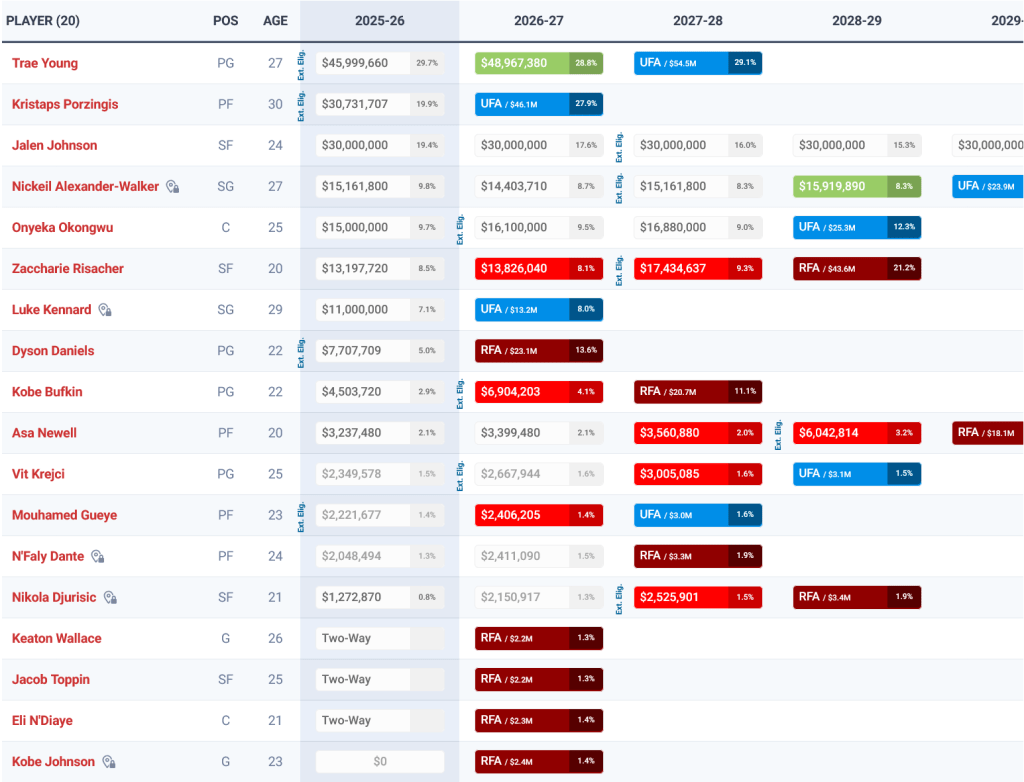Click the lock icon next to Luke Kennard
The height and width of the screenshot is (782, 1024).
105,310
